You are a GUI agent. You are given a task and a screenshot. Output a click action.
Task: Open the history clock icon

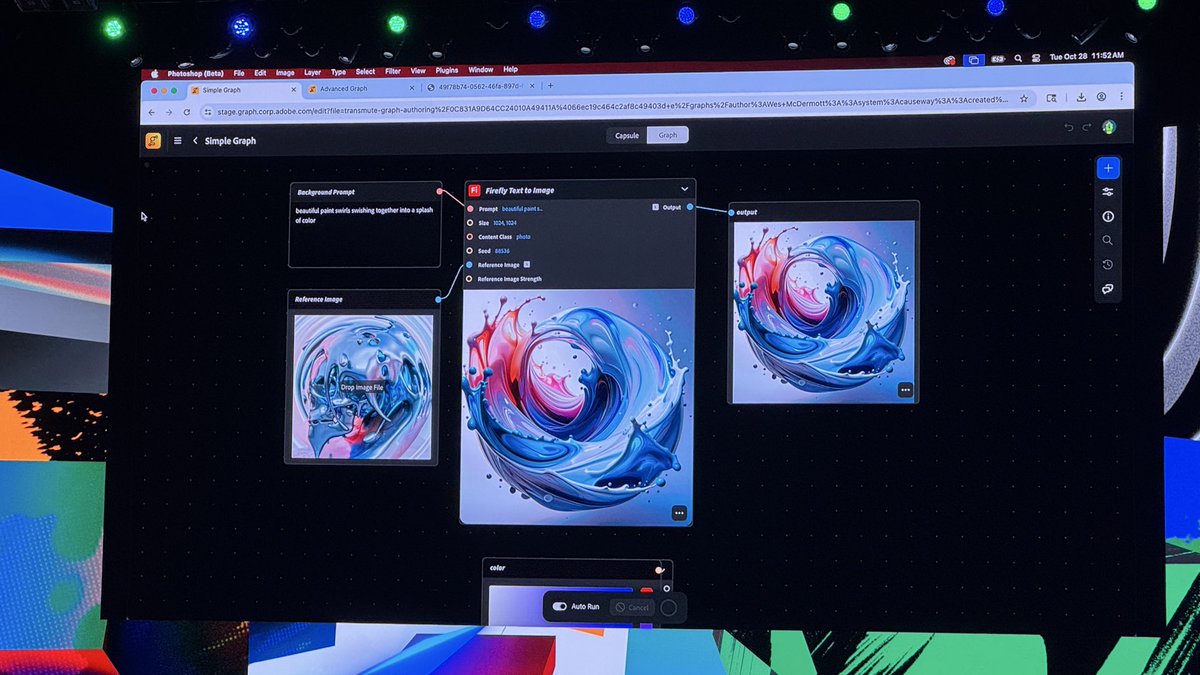tap(1107, 265)
